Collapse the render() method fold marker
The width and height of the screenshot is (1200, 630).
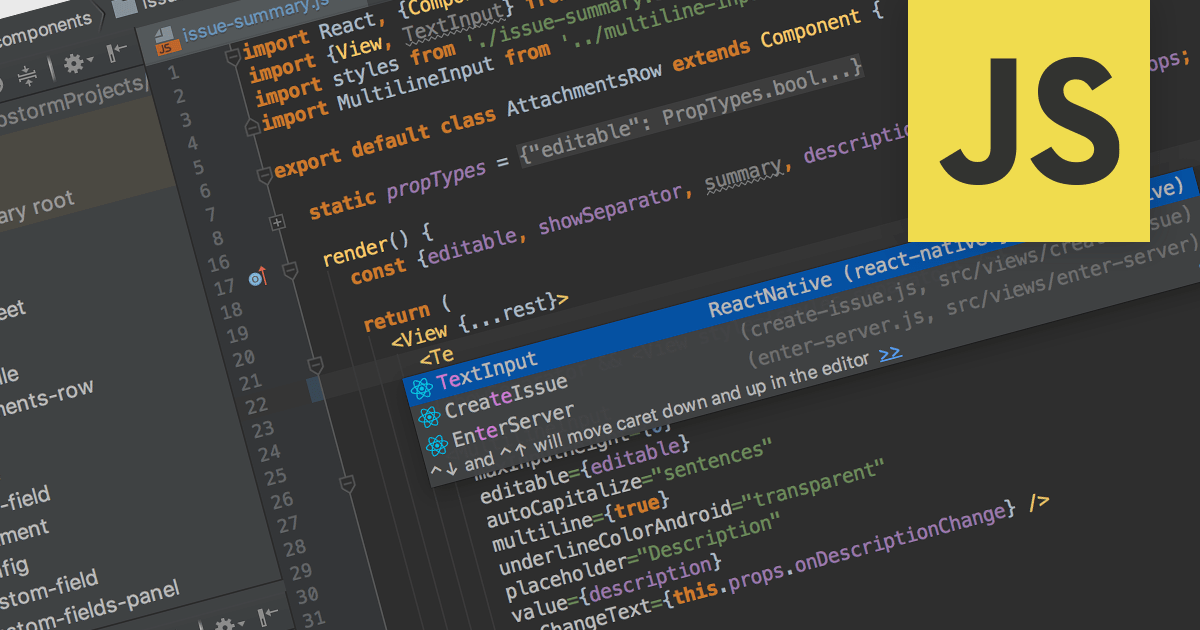(290, 269)
